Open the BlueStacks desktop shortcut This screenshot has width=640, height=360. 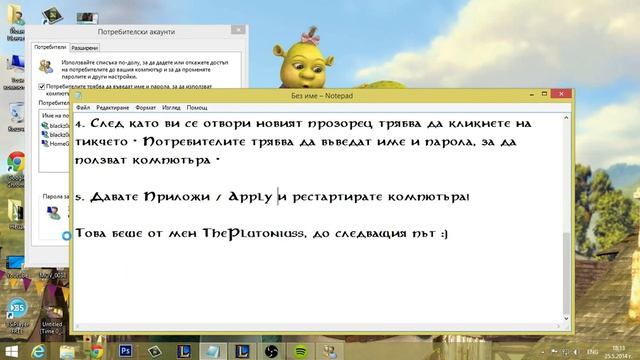[x=17, y=316]
